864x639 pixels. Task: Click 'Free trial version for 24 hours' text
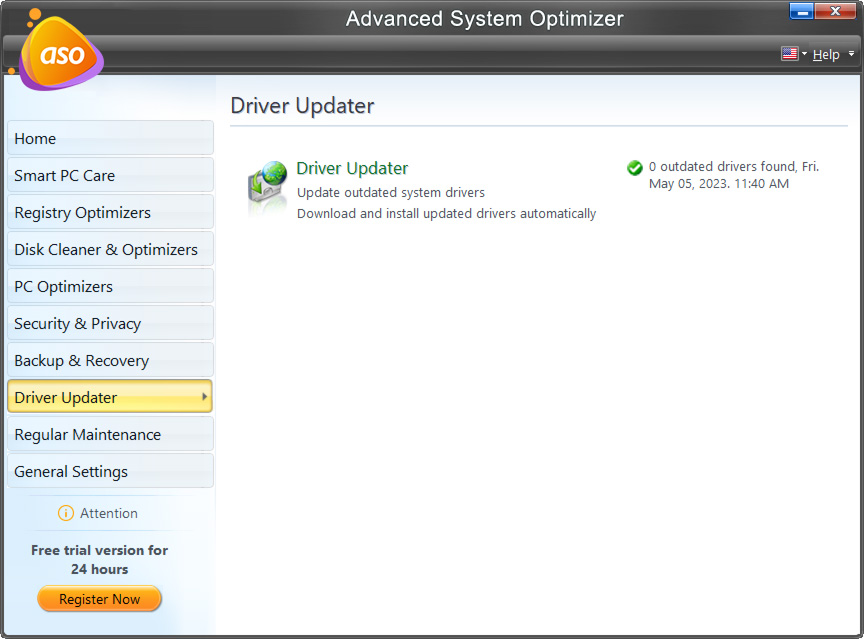[x=99, y=559]
